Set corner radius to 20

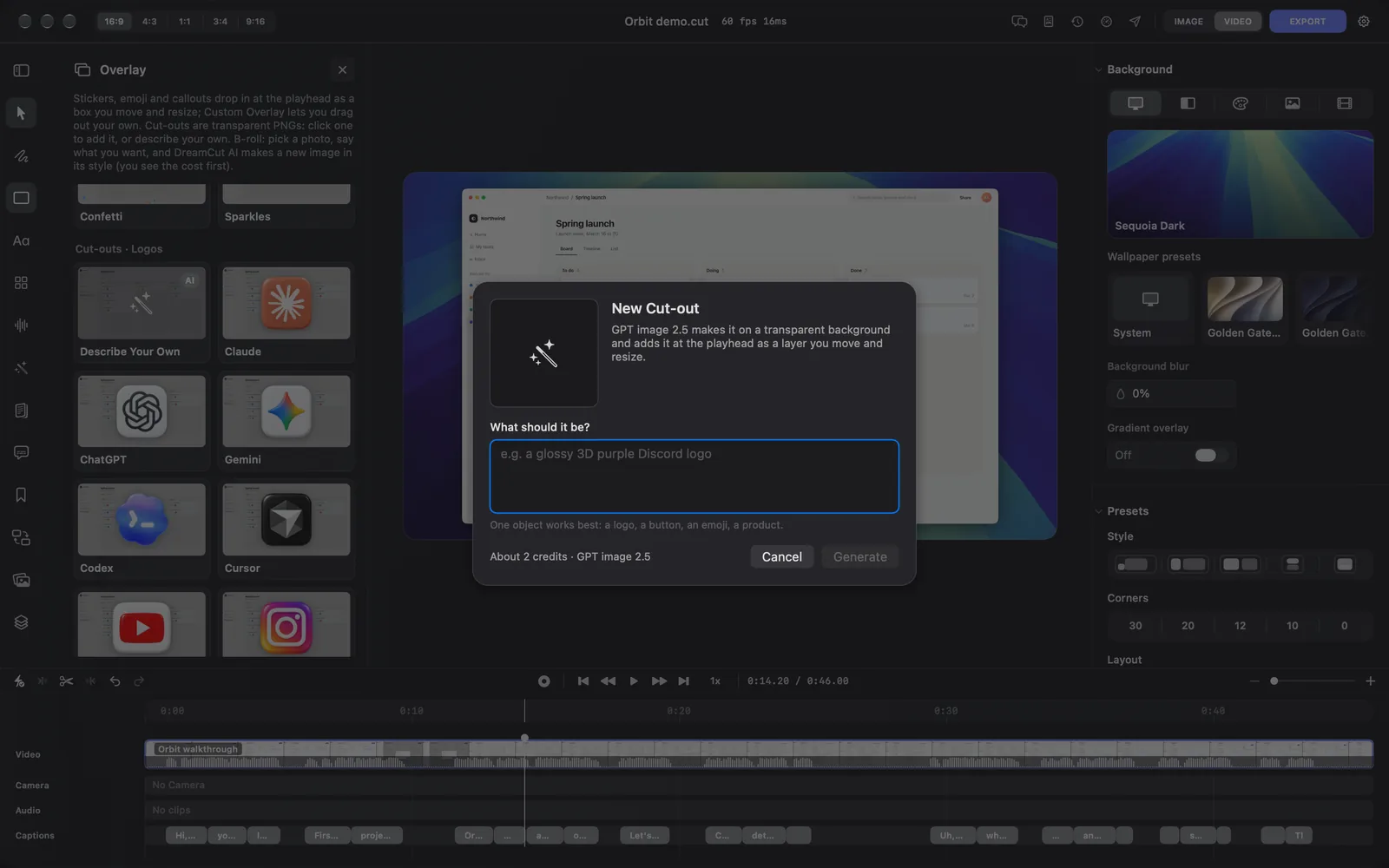coord(1188,626)
